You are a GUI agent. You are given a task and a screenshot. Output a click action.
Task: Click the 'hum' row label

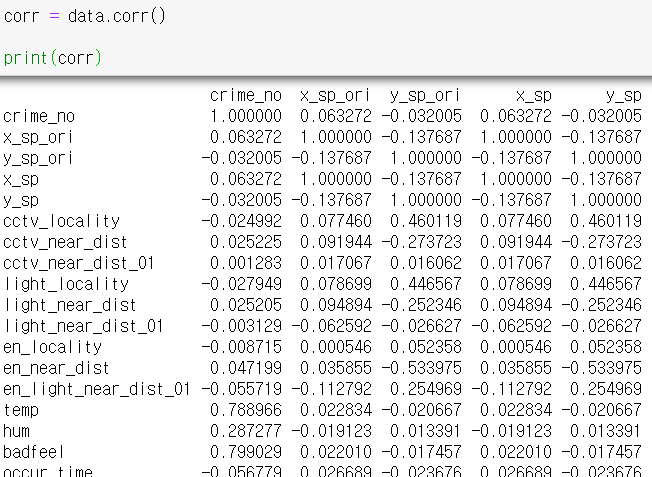(16, 431)
